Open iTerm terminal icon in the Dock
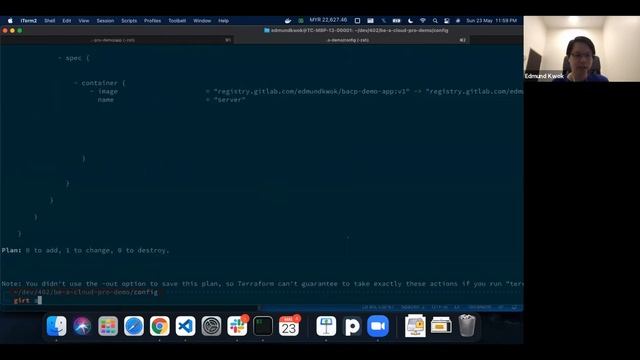The image size is (640, 360). point(263,326)
